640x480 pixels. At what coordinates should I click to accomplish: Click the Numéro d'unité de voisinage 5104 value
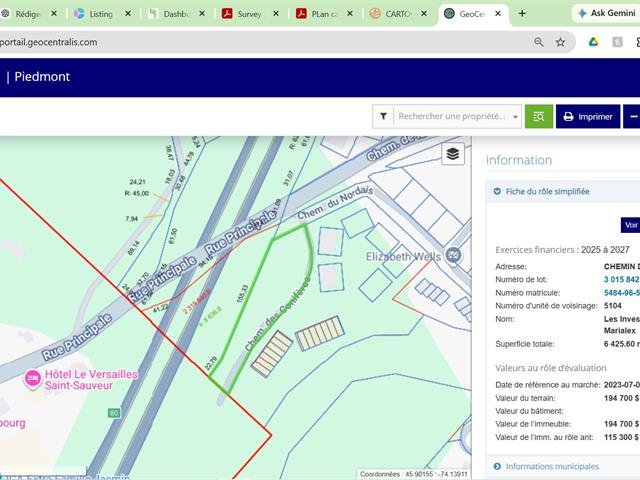[x=613, y=306]
